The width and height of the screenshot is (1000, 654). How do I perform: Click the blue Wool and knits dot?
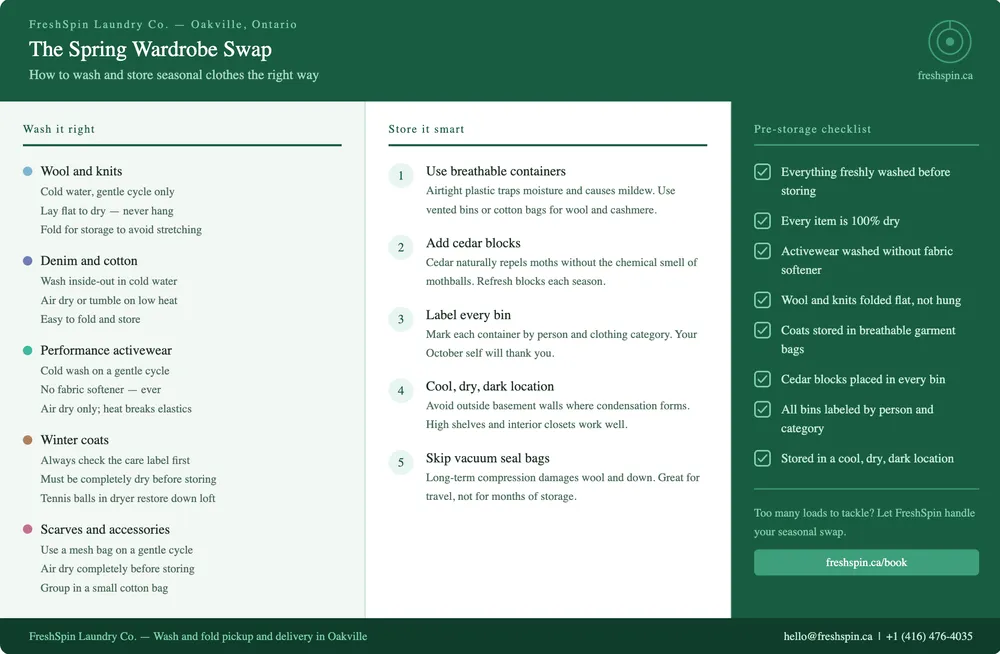28,172
